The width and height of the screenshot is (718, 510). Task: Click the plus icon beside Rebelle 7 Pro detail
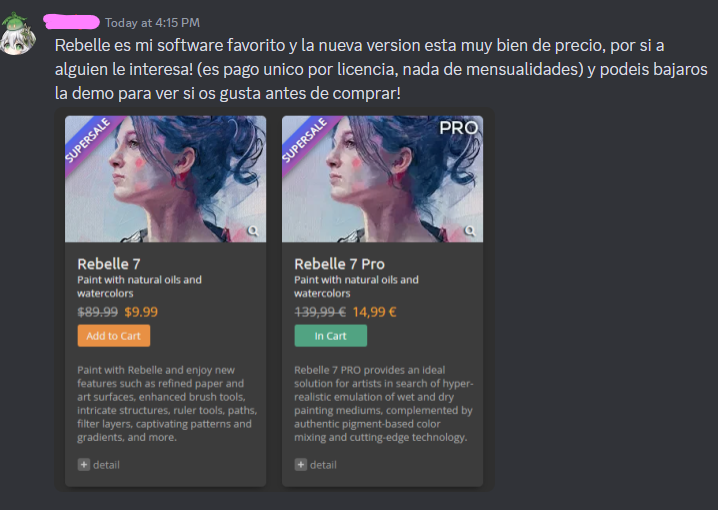coord(300,465)
